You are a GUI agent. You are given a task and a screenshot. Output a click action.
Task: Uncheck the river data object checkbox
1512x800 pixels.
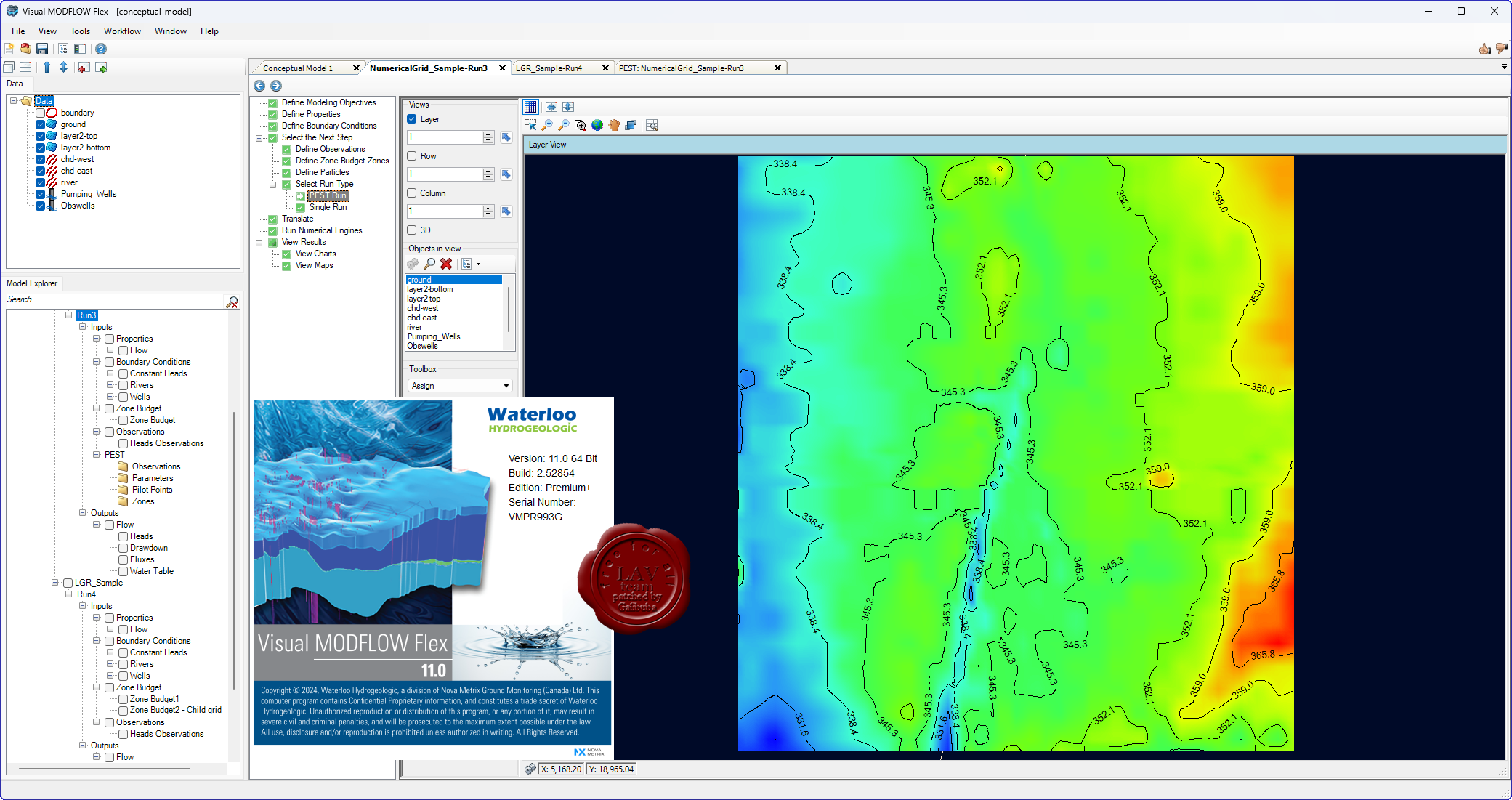[x=41, y=182]
